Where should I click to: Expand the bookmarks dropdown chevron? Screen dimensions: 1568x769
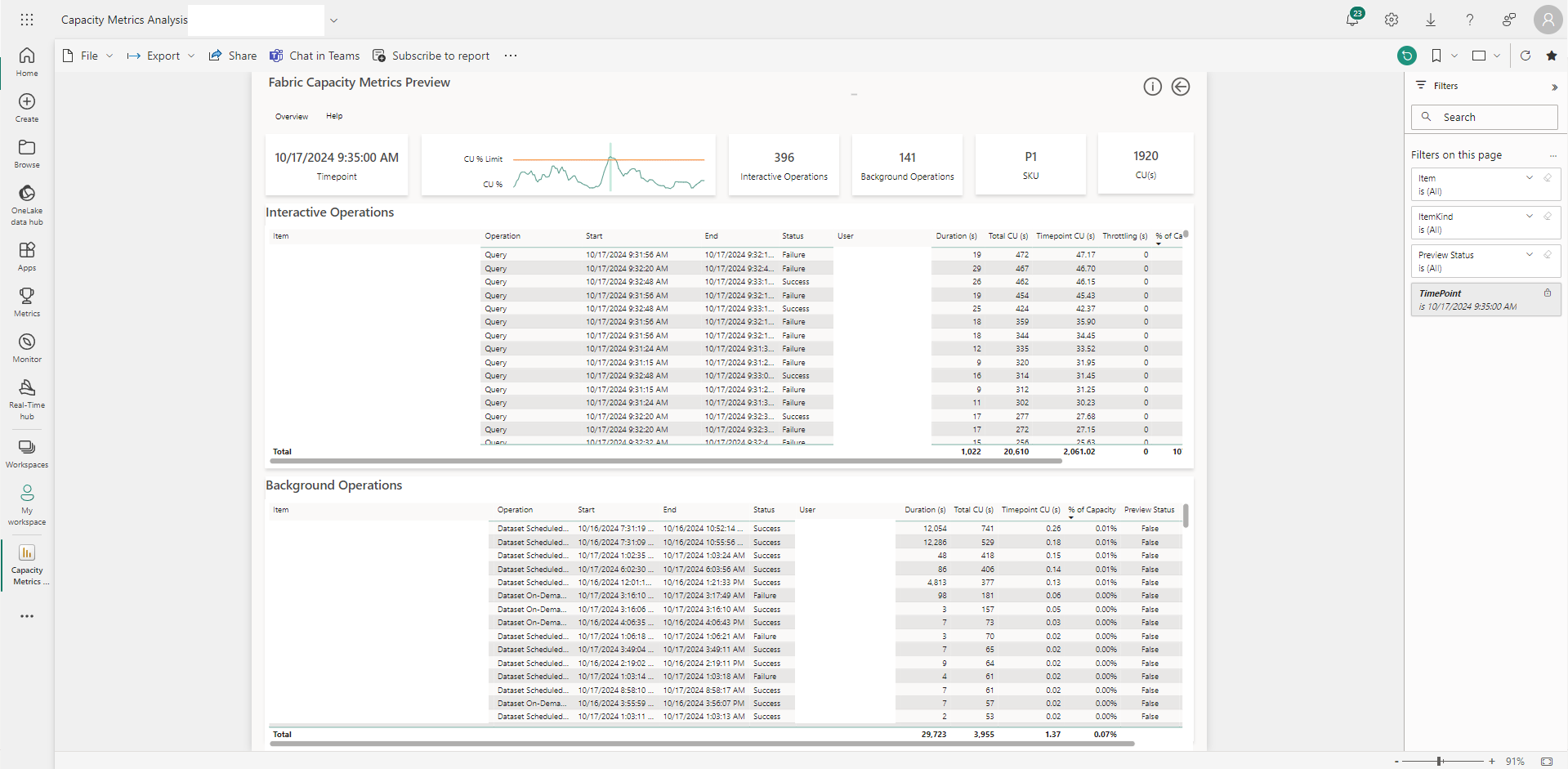pyautogui.click(x=1454, y=56)
